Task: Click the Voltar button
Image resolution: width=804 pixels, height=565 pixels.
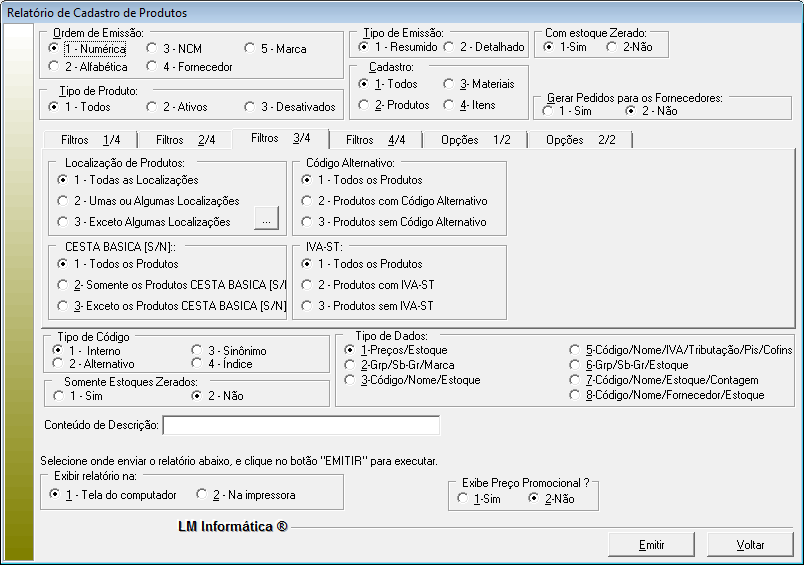Action: point(750,545)
